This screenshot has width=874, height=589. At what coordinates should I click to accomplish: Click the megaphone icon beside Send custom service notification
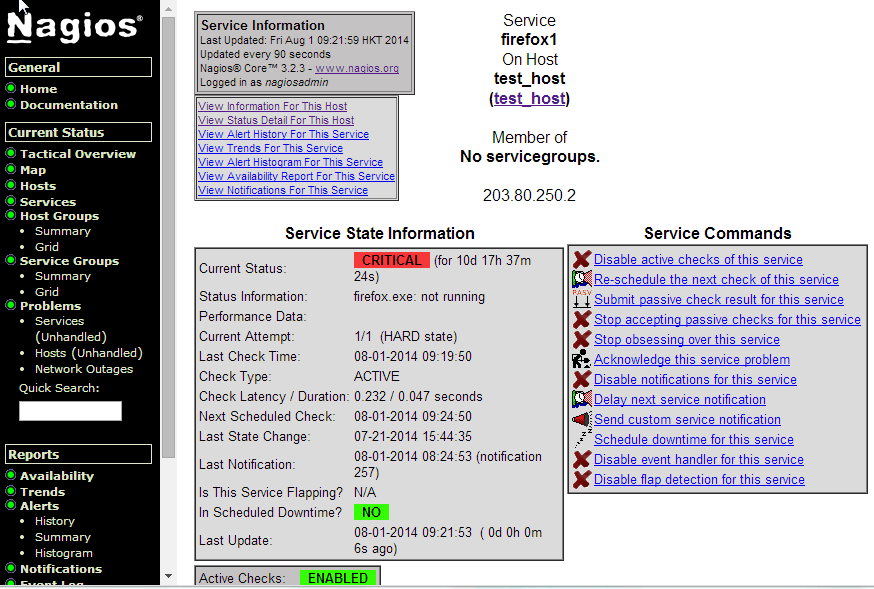coord(582,420)
